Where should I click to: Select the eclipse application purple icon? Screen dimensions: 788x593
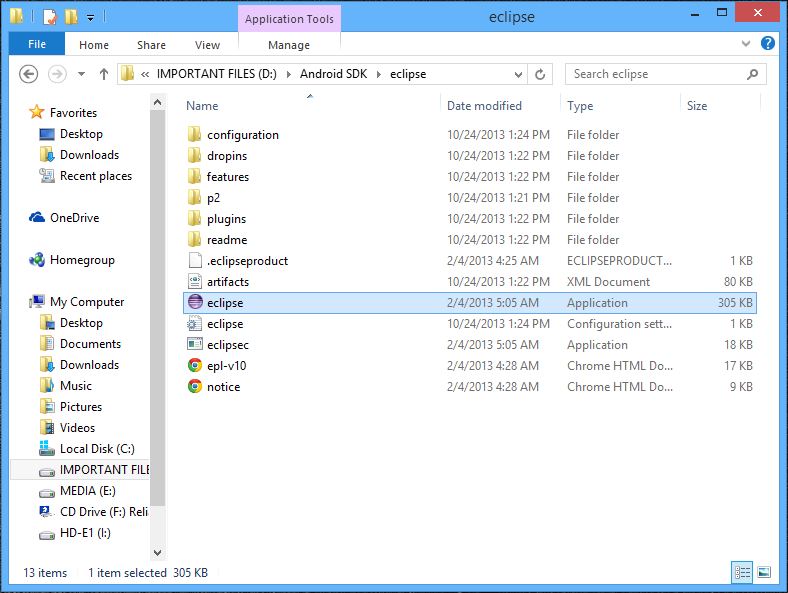[194, 303]
